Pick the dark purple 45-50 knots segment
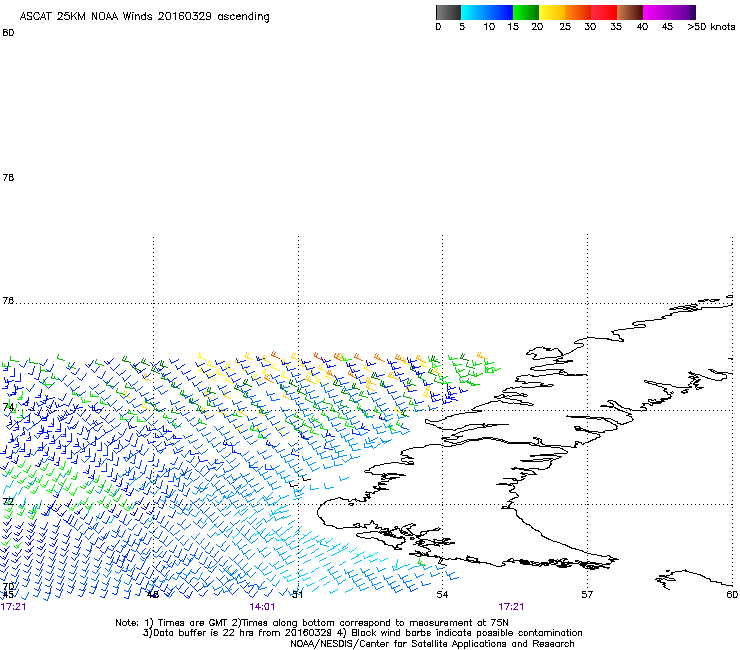740x650 pixels. click(682, 12)
